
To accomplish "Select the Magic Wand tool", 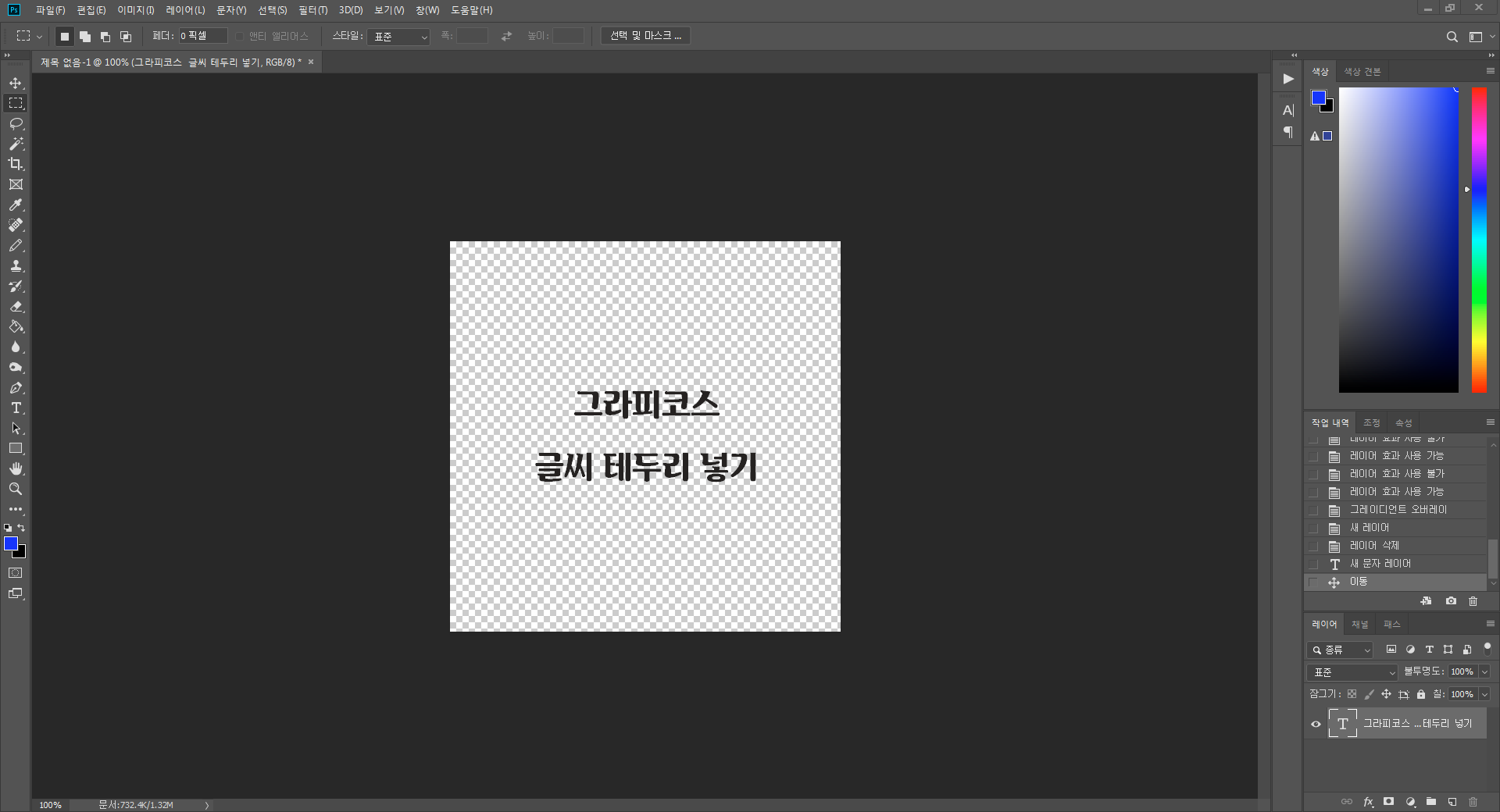I will (x=16, y=144).
